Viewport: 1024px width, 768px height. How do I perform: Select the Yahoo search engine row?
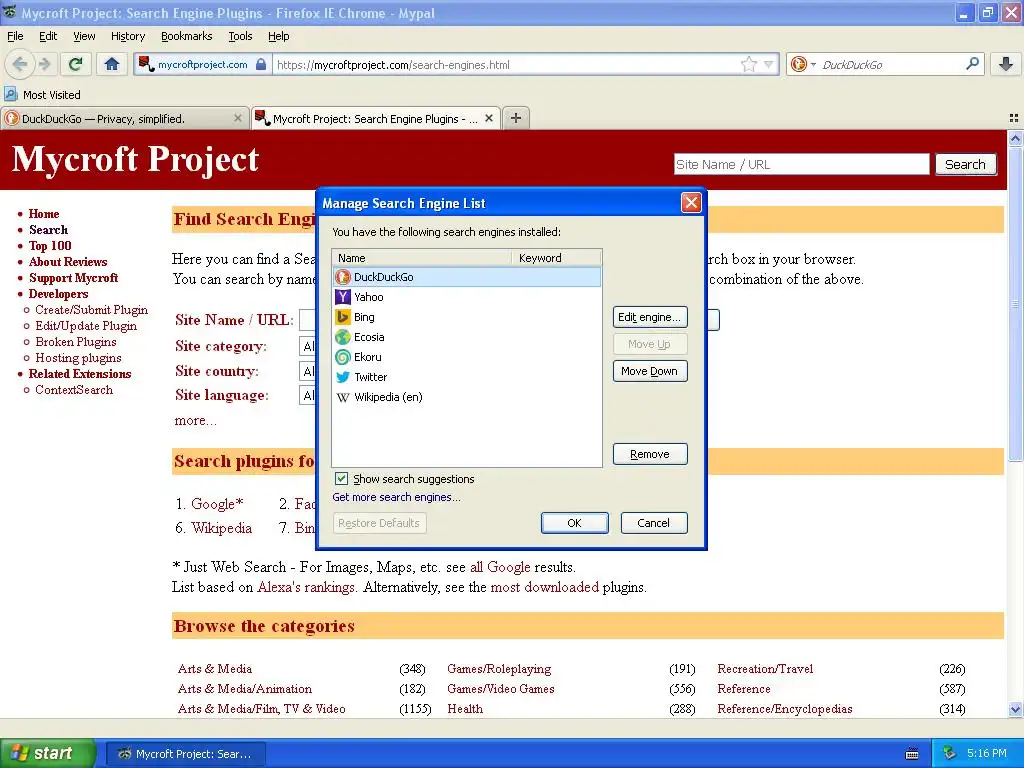(x=467, y=297)
